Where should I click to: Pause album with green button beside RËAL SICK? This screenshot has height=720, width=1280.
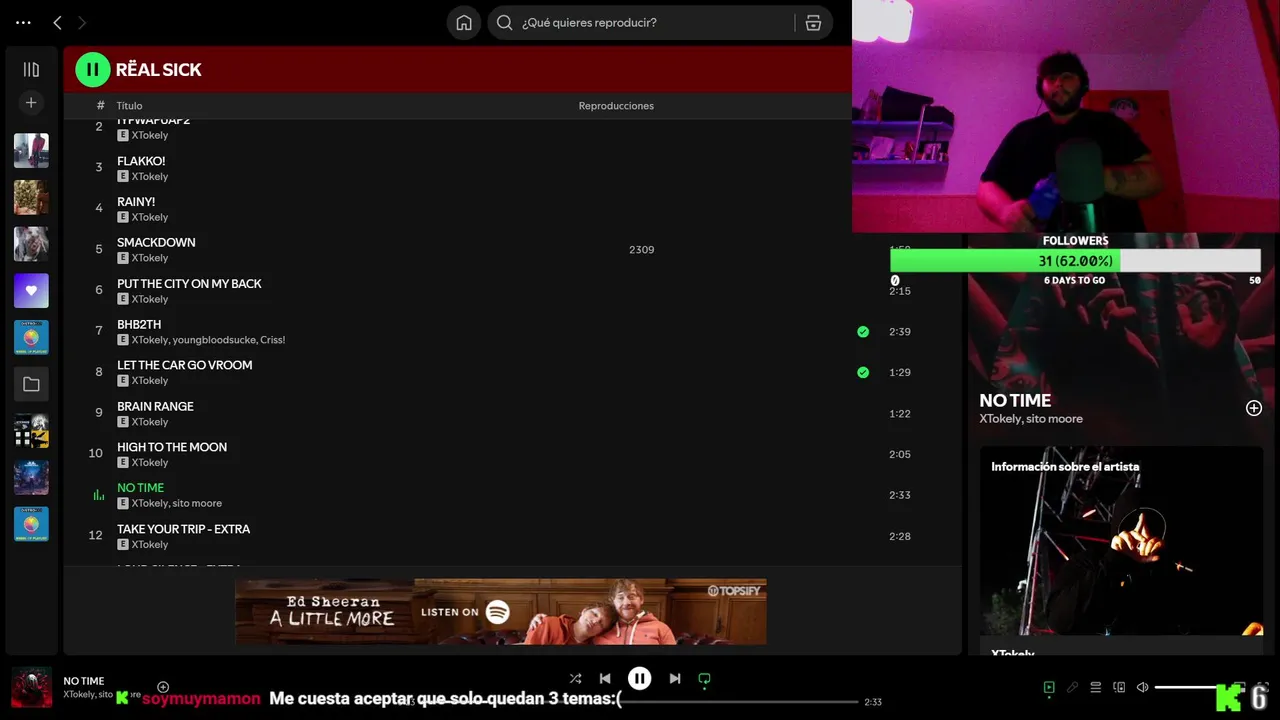pos(93,69)
